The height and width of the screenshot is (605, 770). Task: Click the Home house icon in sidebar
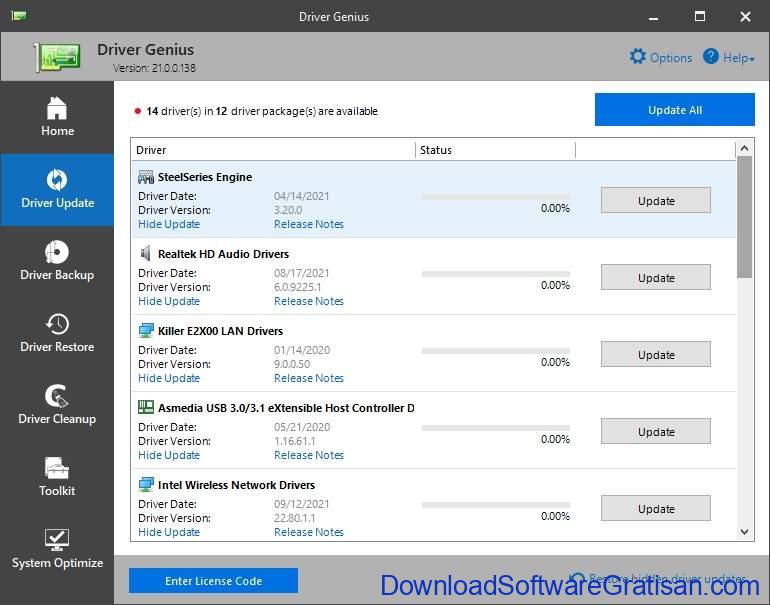click(57, 108)
